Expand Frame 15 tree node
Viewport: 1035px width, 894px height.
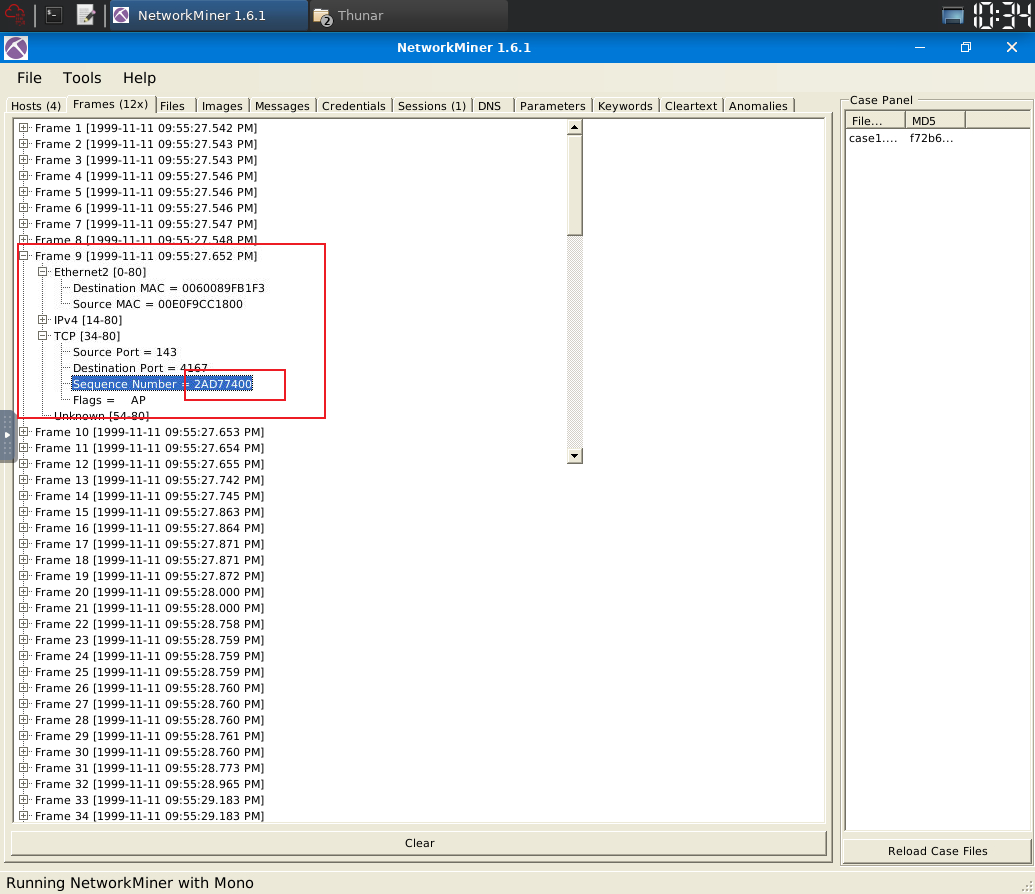[x=24, y=512]
